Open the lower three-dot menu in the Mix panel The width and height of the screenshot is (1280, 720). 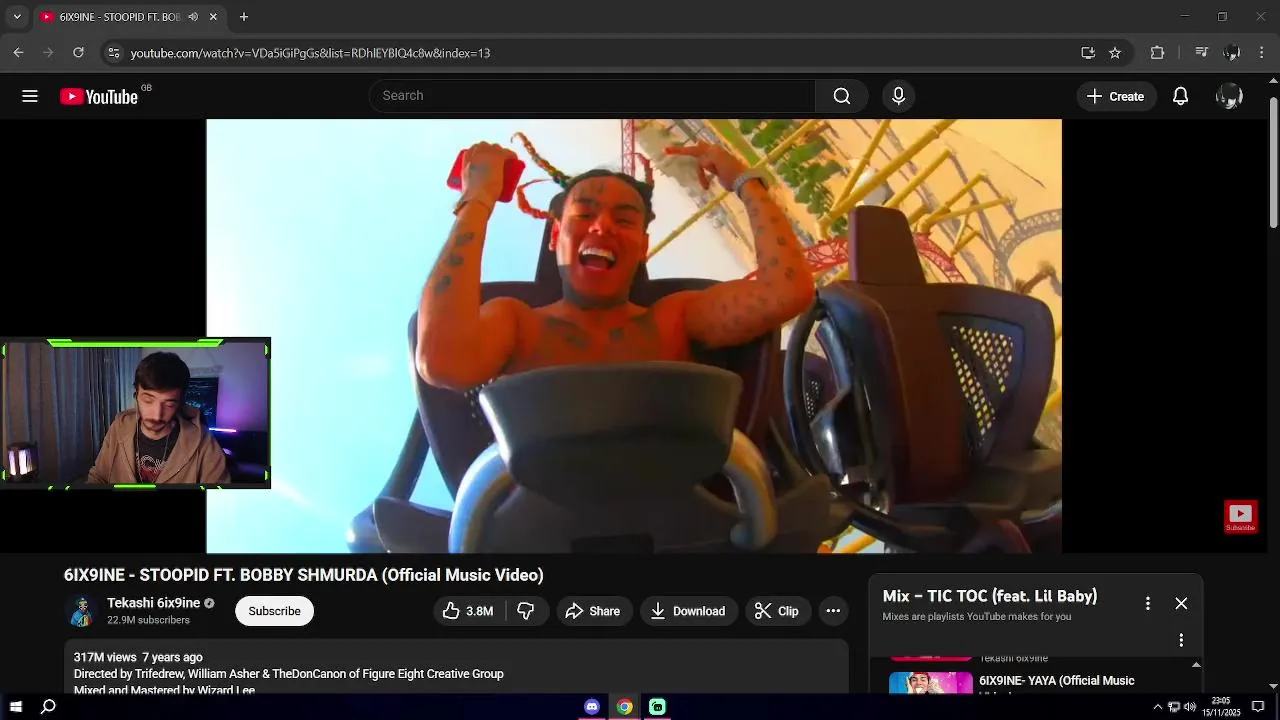pyautogui.click(x=1181, y=640)
